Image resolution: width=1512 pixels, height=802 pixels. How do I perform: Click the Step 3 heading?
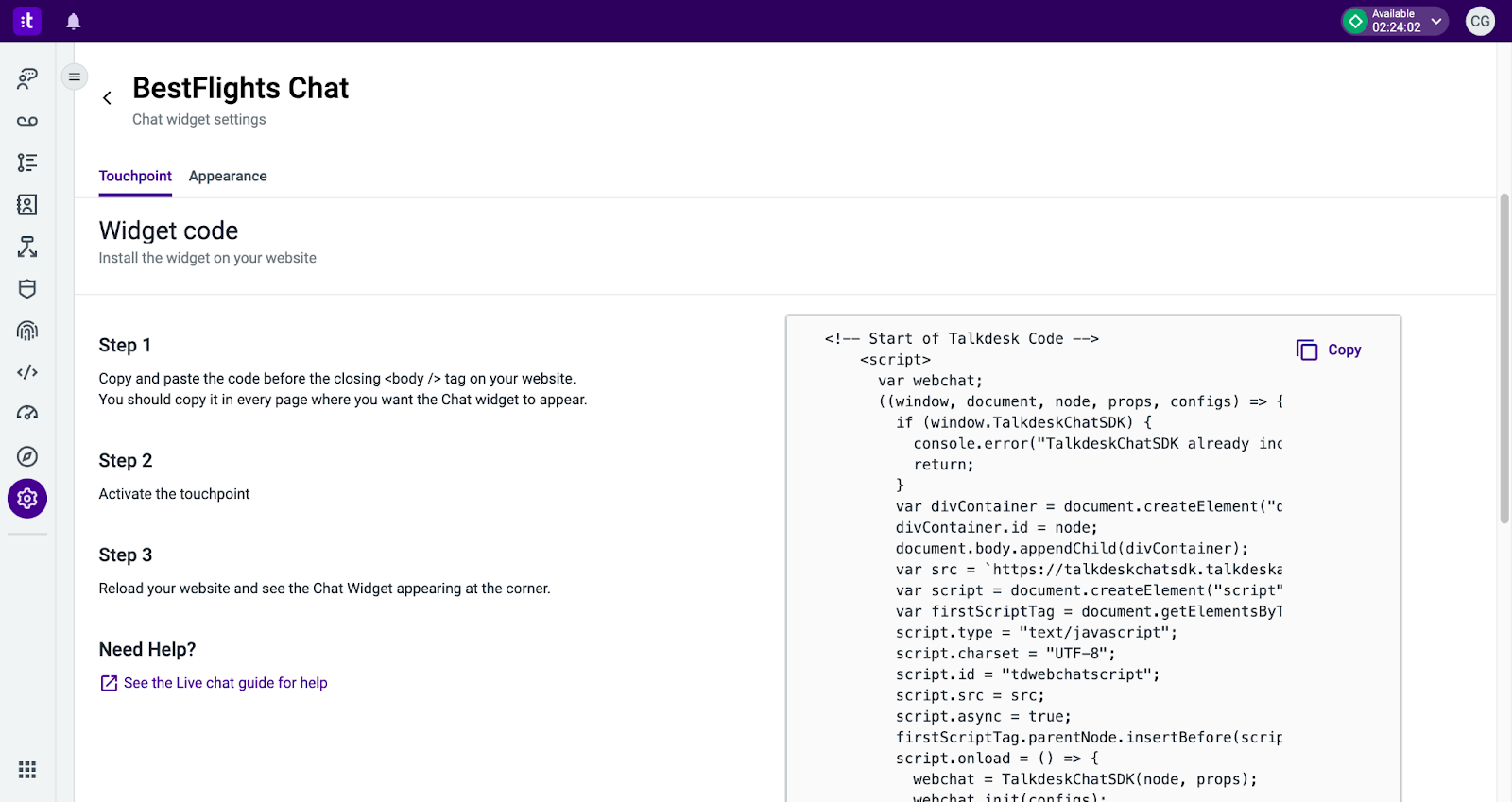126,555
